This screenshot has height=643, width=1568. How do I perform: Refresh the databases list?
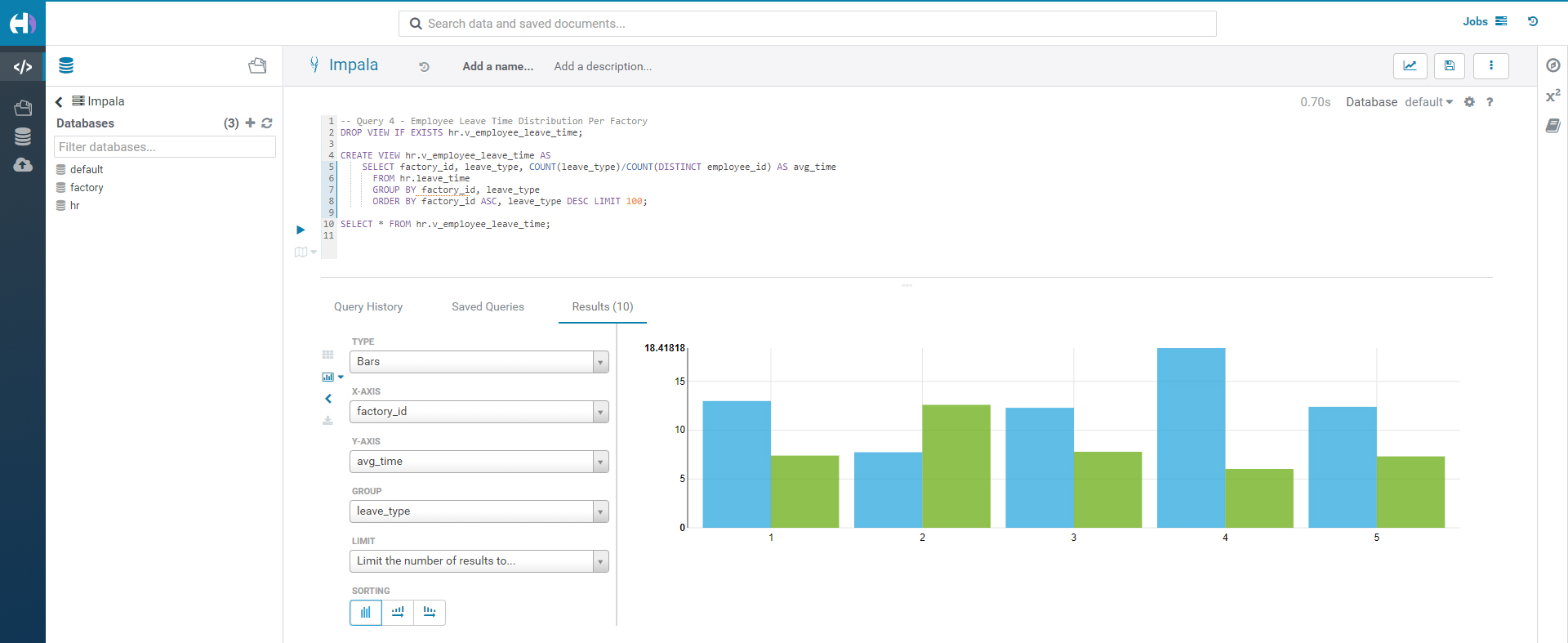(266, 123)
